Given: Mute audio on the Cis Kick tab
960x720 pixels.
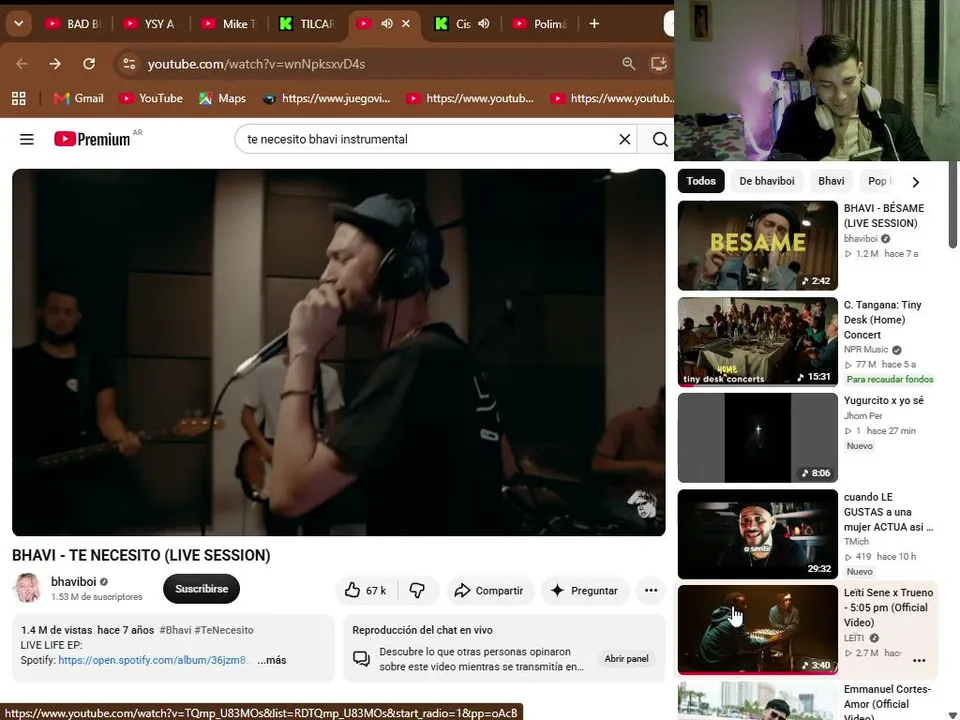Looking at the screenshot, I should [484, 24].
